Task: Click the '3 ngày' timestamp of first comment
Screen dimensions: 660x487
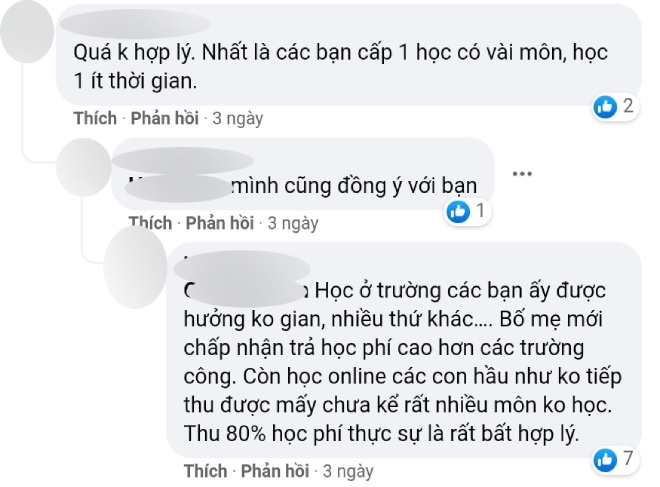Action: (237, 119)
